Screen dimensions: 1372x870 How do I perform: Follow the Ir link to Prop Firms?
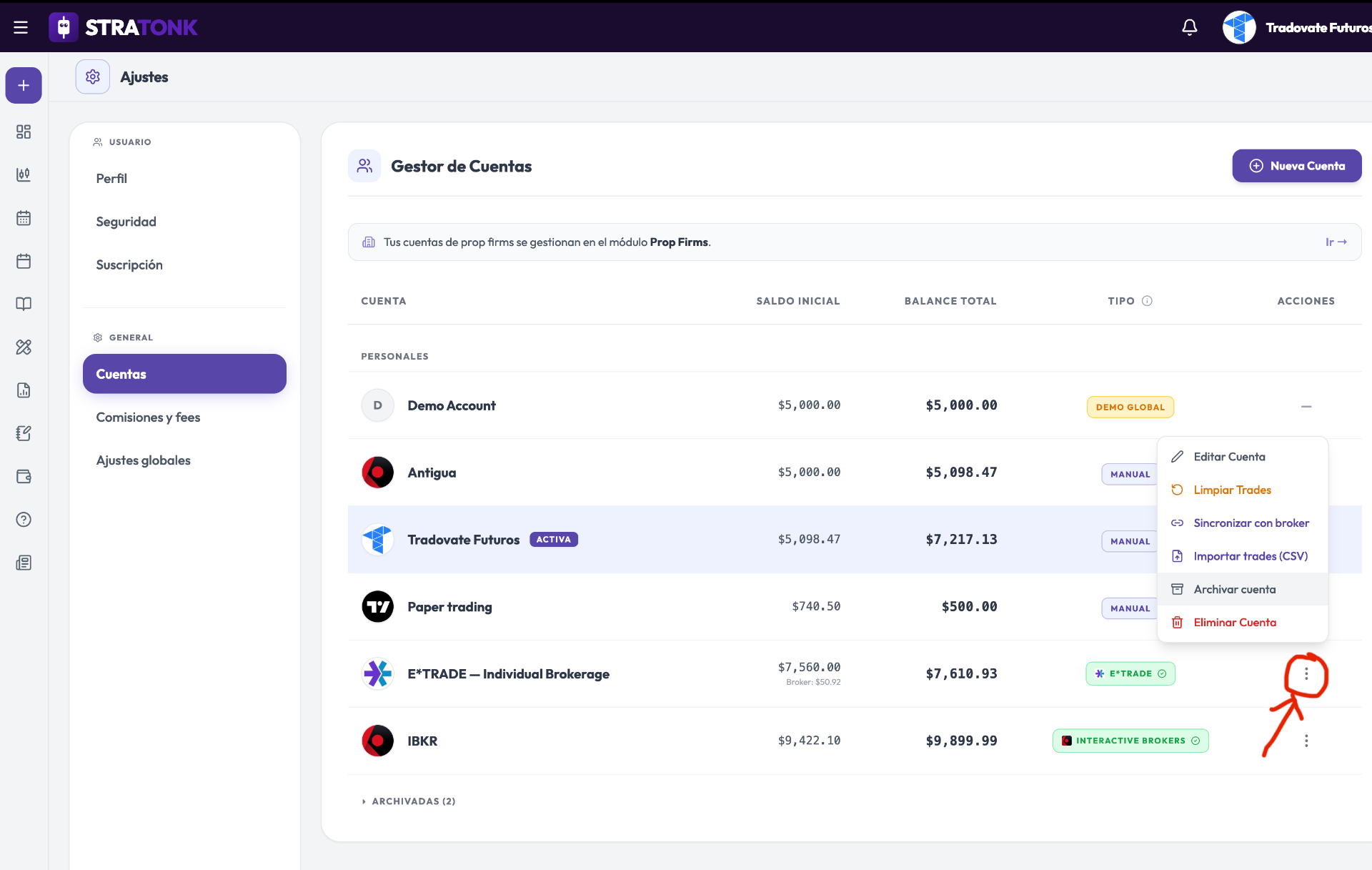pyautogui.click(x=1336, y=242)
